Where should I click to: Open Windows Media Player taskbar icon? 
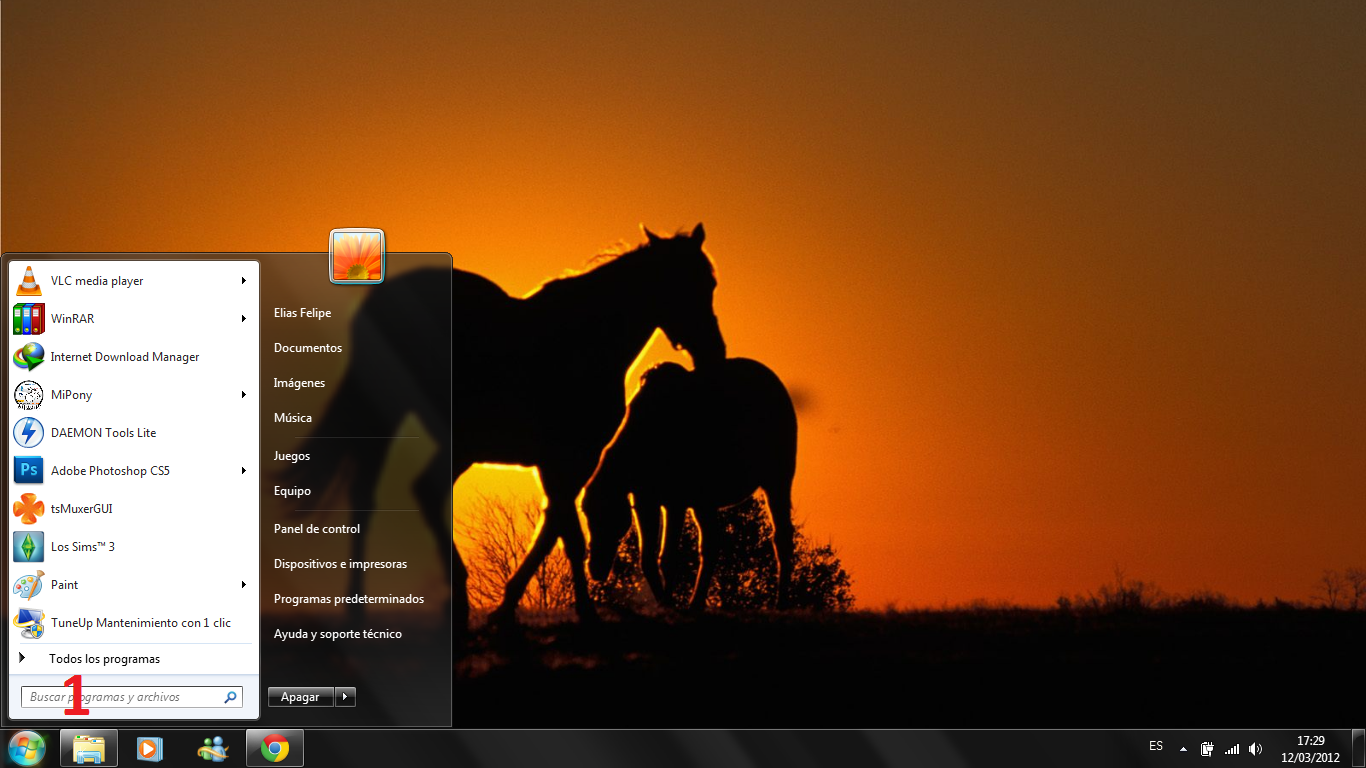click(150, 748)
